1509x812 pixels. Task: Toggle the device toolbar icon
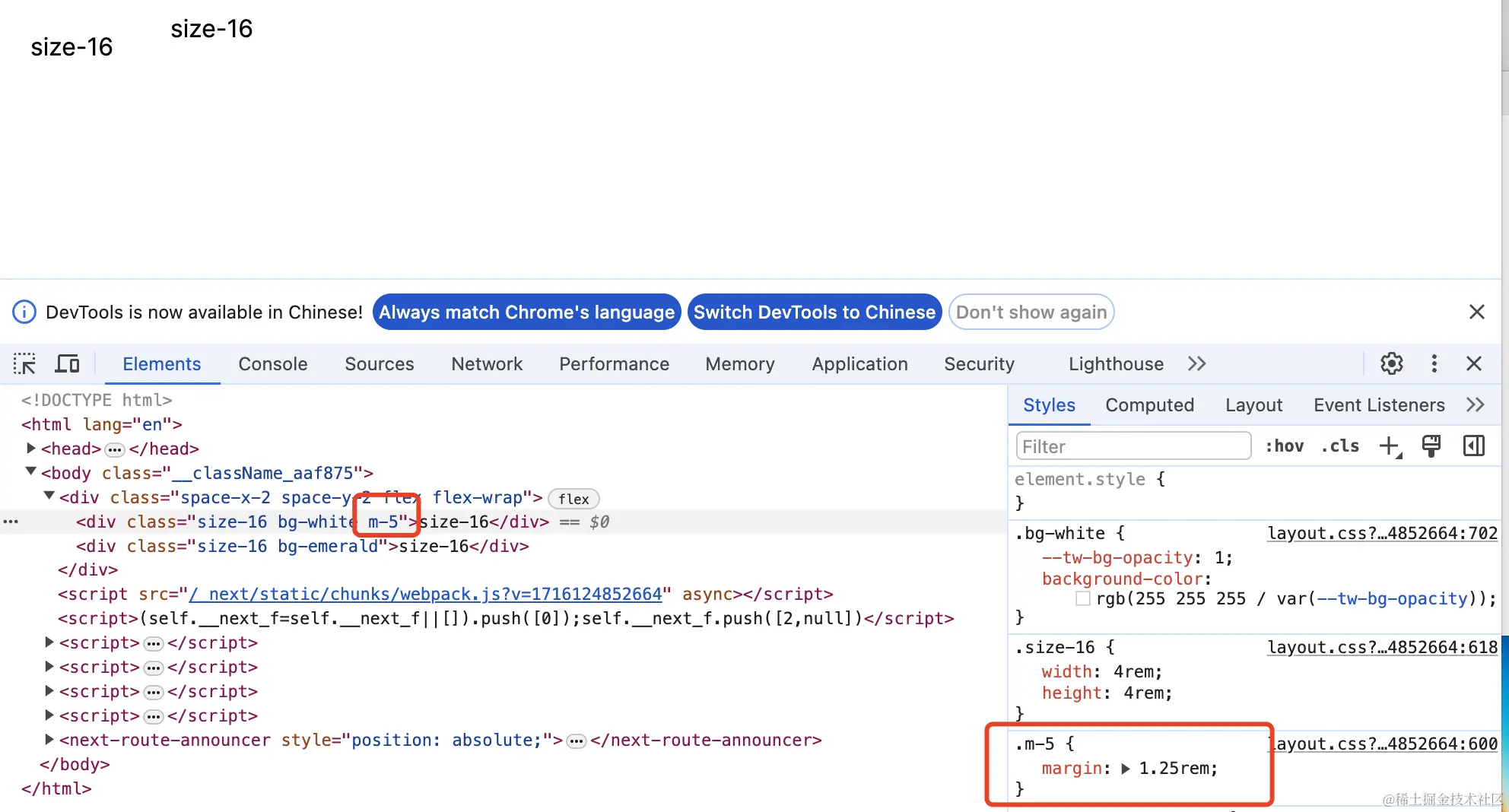pos(67,364)
